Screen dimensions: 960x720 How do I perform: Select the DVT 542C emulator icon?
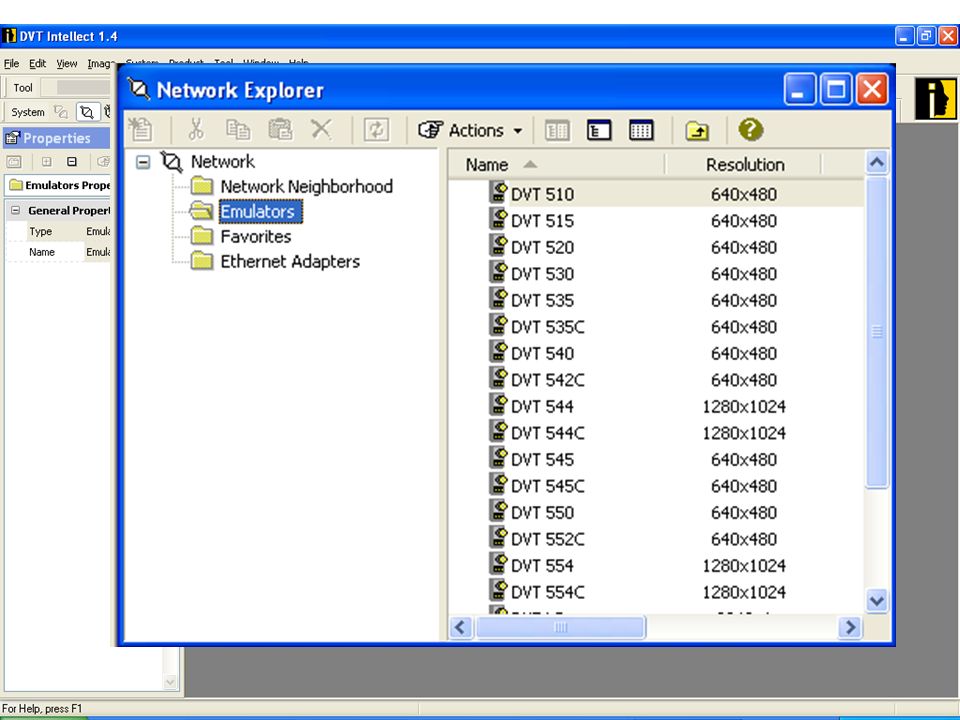[x=499, y=378]
